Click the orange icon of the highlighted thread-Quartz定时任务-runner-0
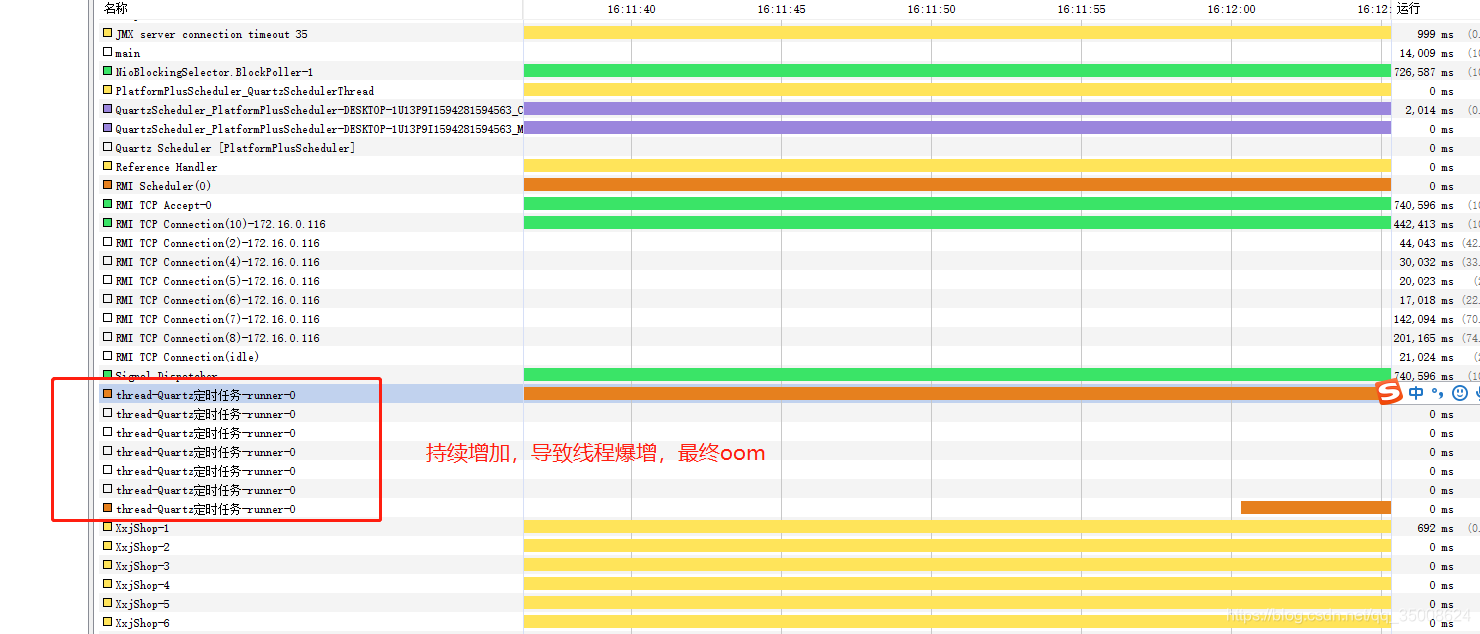The width and height of the screenshot is (1480, 634). [107, 394]
